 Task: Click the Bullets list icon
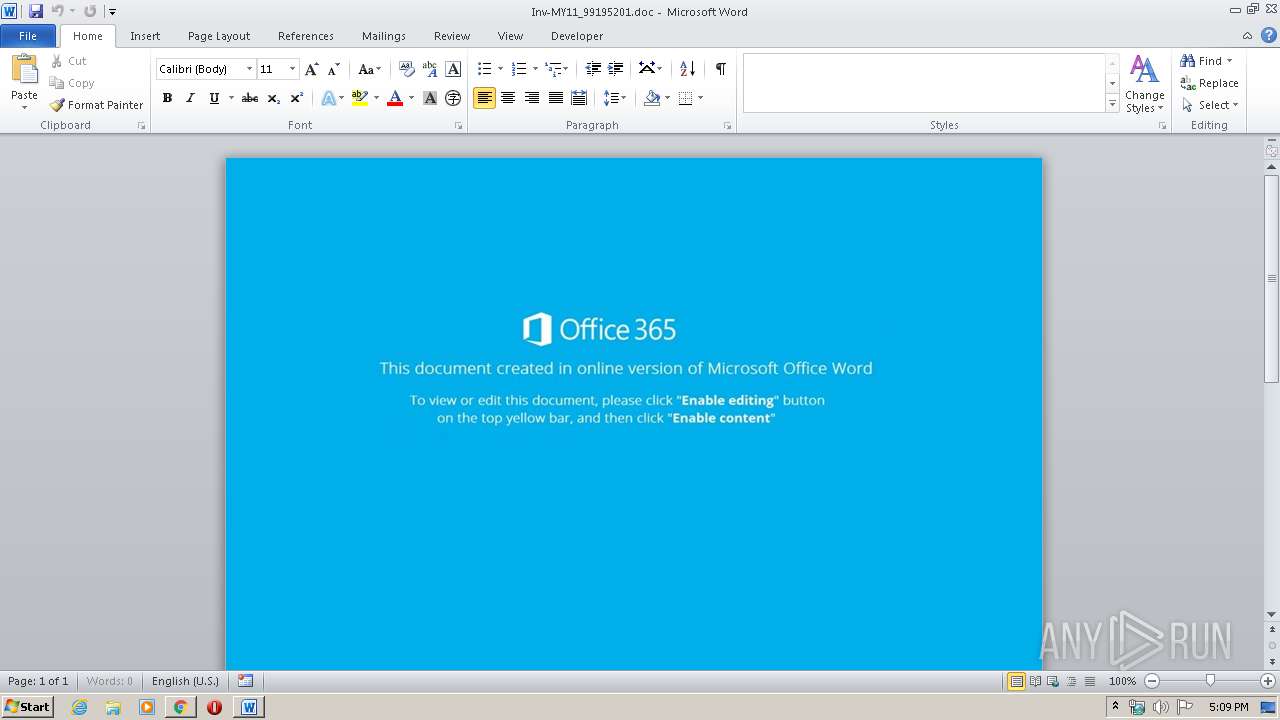click(484, 69)
